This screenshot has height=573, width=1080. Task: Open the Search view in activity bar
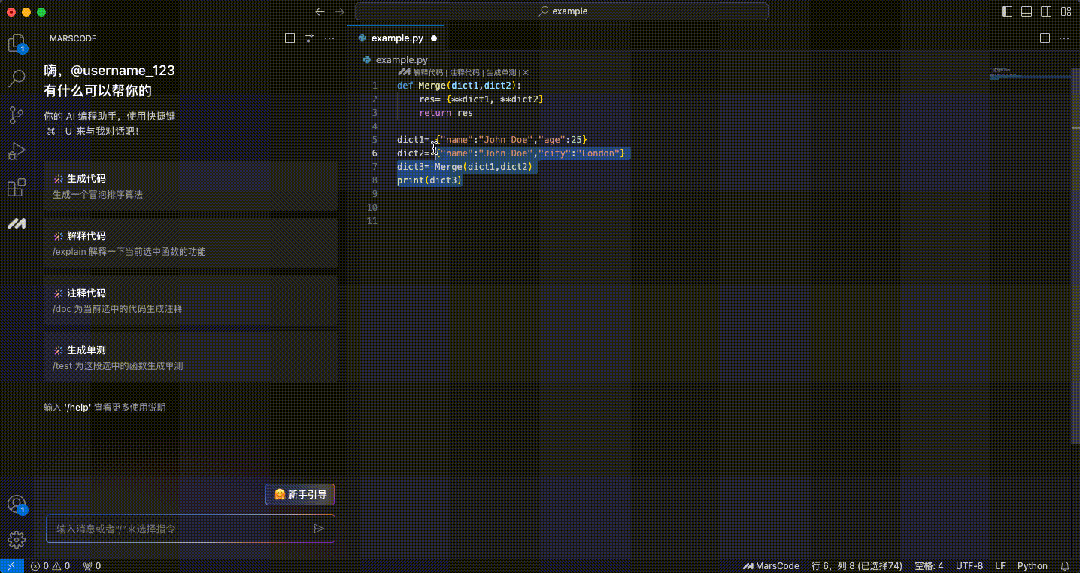[17, 78]
